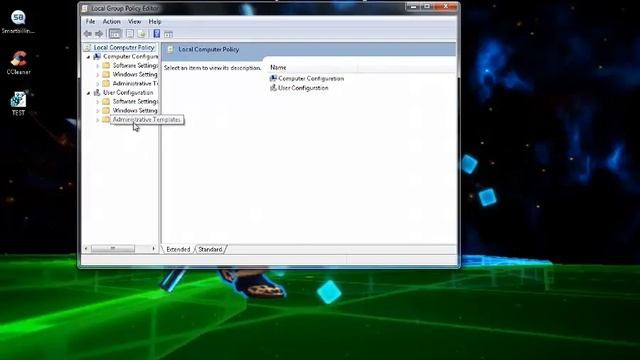Viewport: 640px width, 360px height.
Task: Click the Computer Configuration icon in the Name list
Action: click(x=273, y=78)
